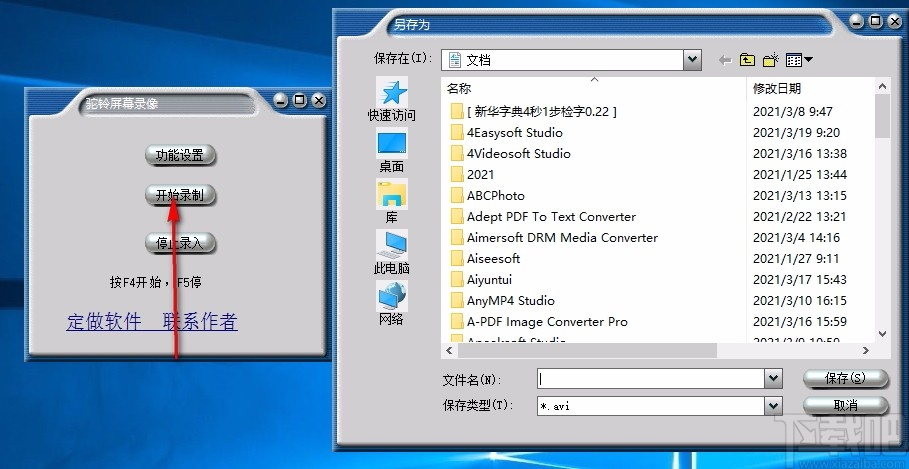Close the 驼铃屏幕录像 window

point(319,101)
